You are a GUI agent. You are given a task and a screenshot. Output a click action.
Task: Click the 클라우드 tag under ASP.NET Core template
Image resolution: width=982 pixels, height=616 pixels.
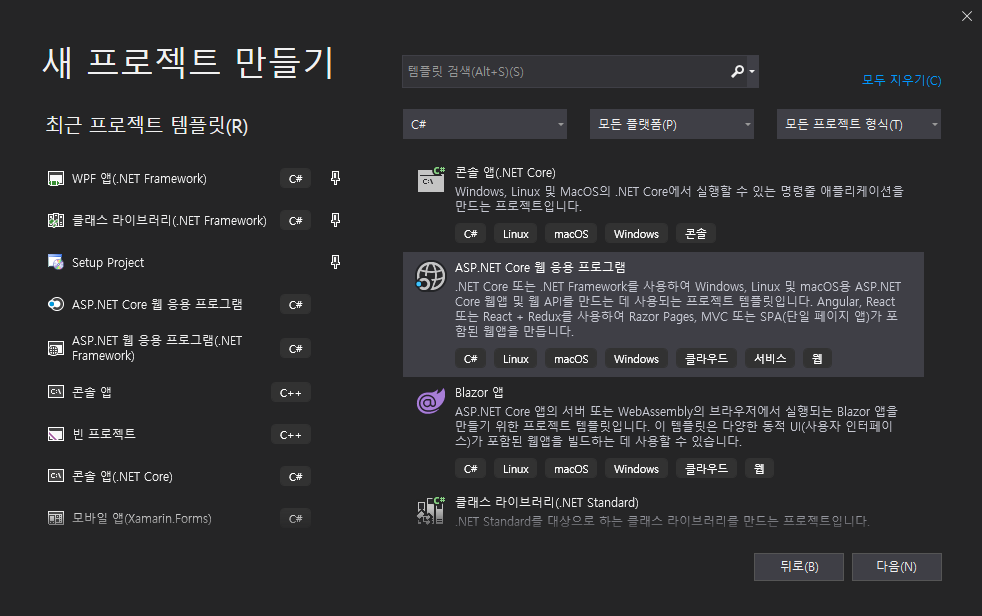(706, 359)
